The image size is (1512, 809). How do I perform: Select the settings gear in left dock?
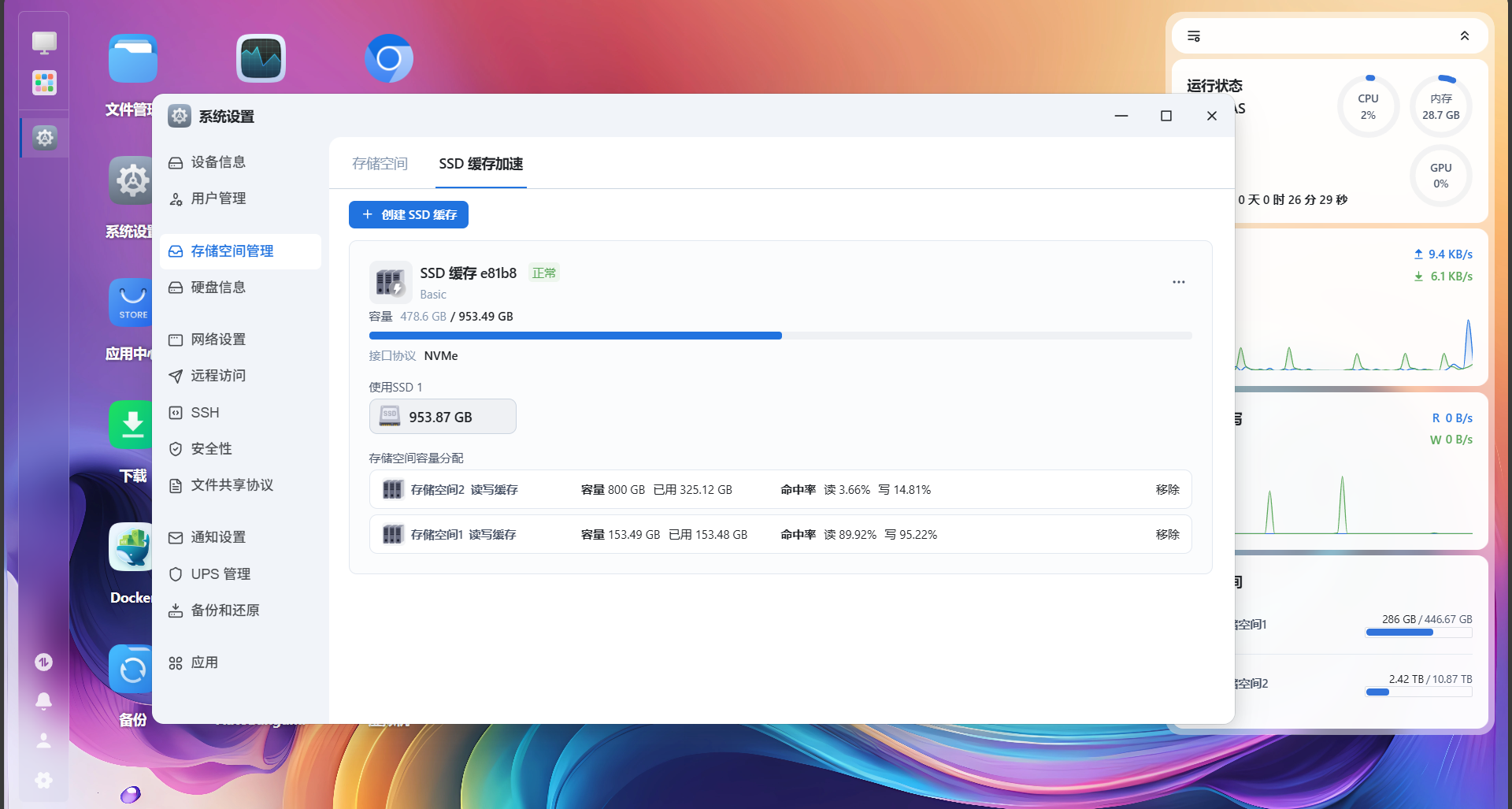tap(44, 138)
